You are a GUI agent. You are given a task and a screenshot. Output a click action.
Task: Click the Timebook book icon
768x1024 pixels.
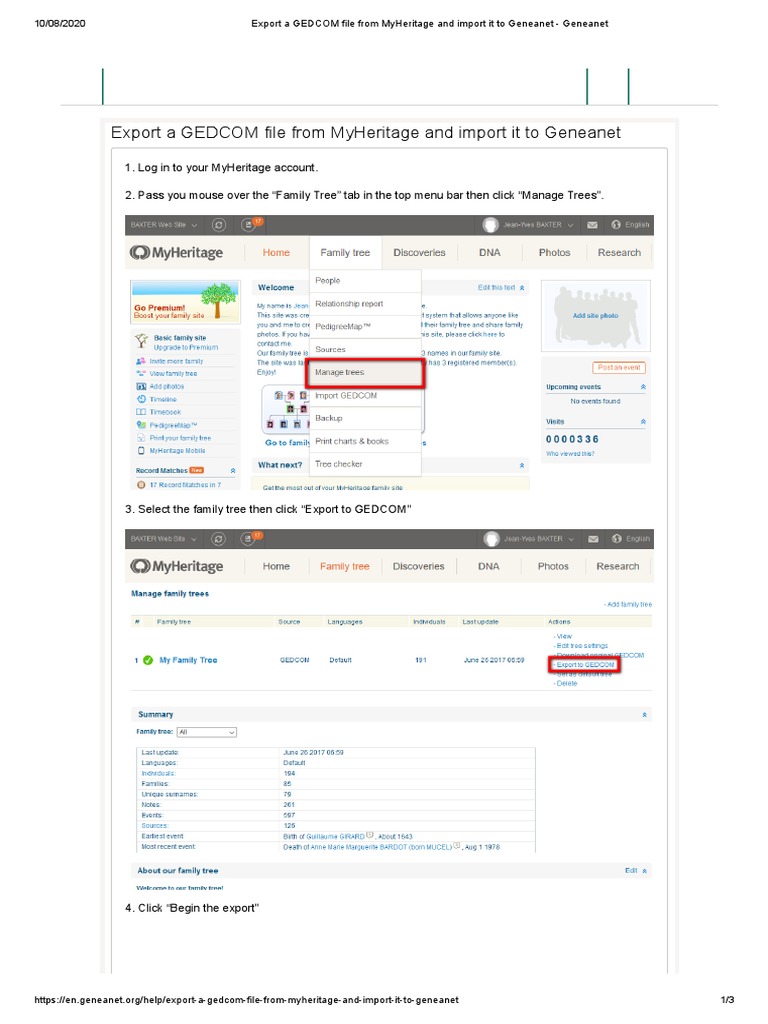[x=140, y=412]
